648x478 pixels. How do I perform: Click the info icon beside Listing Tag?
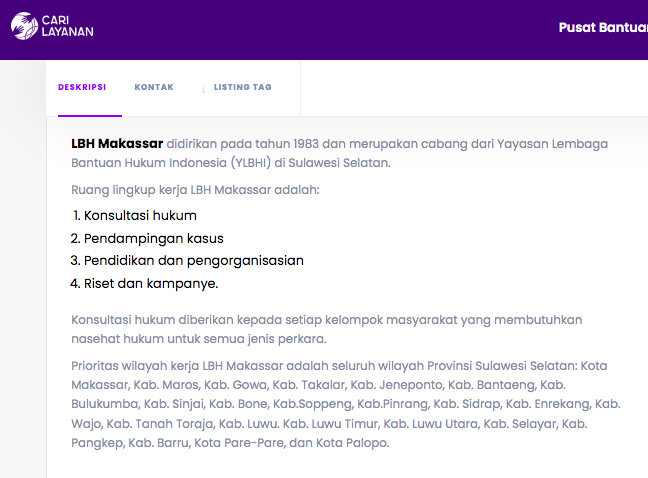click(203, 89)
